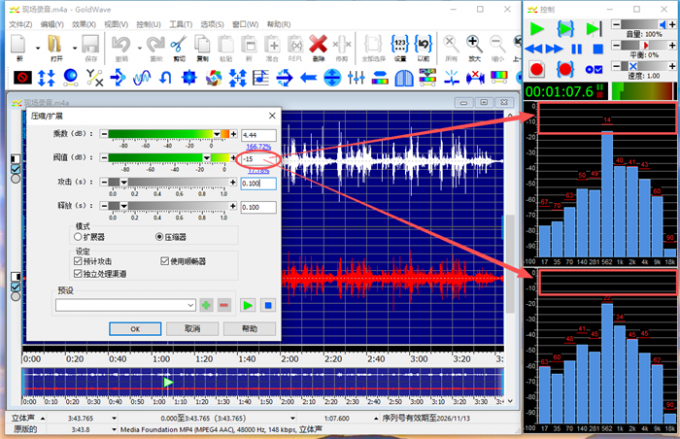This screenshot has width=680, height=439.
Task: Expand the 预设 preset dropdown list
Action: coord(190,304)
